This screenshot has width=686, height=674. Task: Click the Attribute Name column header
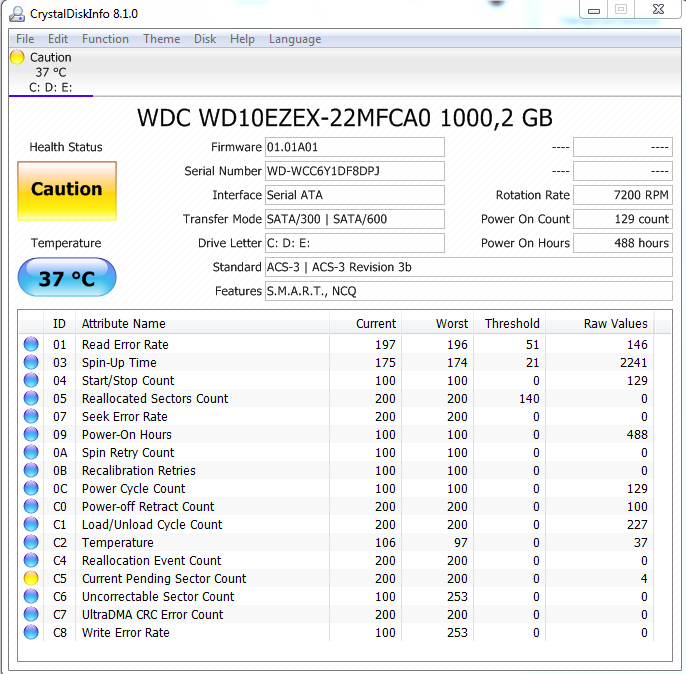tap(202, 324)
